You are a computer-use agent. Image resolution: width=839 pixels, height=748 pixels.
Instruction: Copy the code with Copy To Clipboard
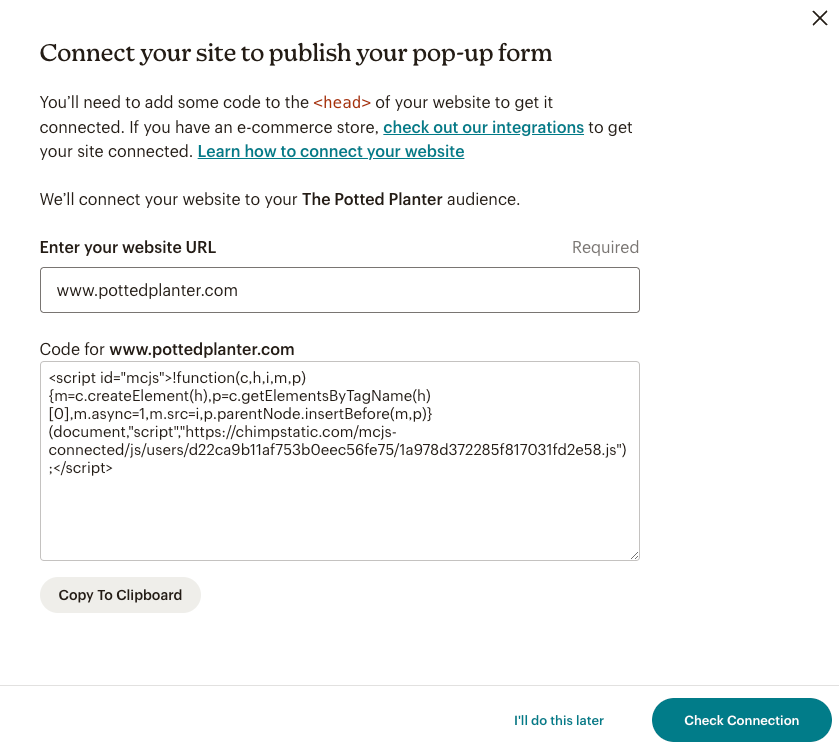pyautogui.click(x=120, y=595)
